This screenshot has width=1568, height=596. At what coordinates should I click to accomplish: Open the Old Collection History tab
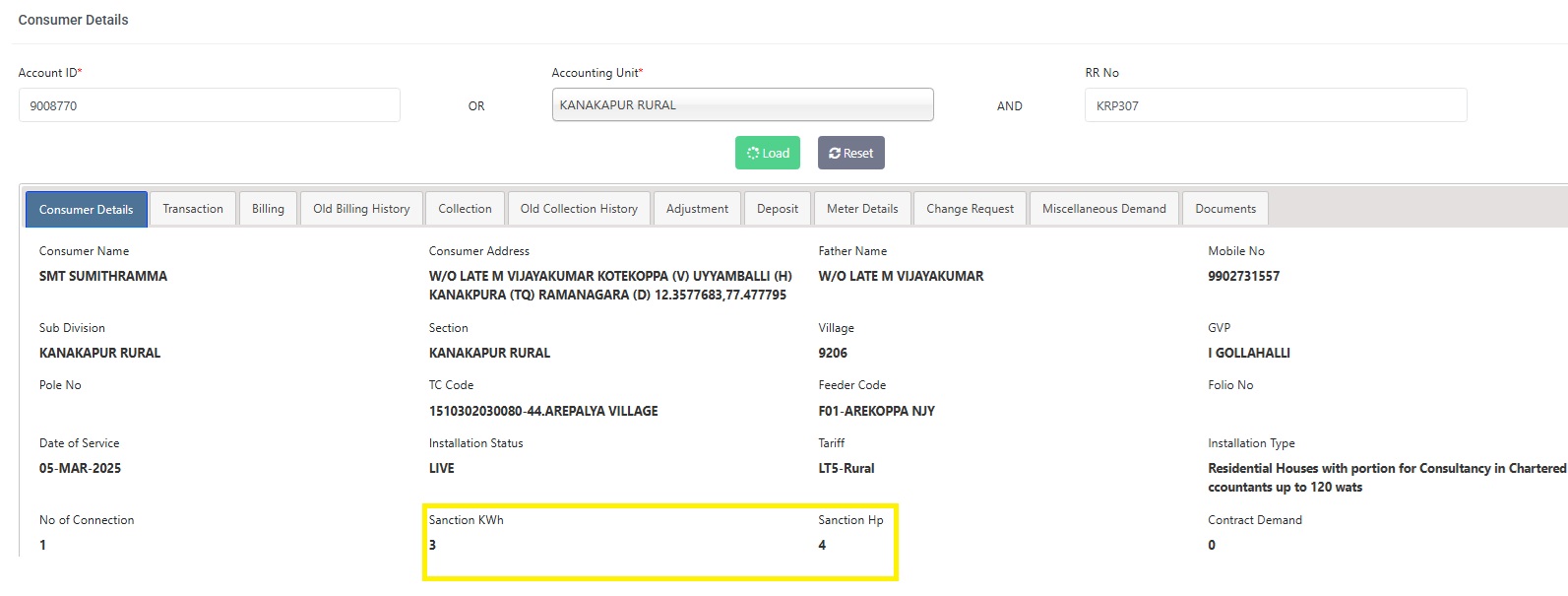pyautogui.click(x=579, y=209)
